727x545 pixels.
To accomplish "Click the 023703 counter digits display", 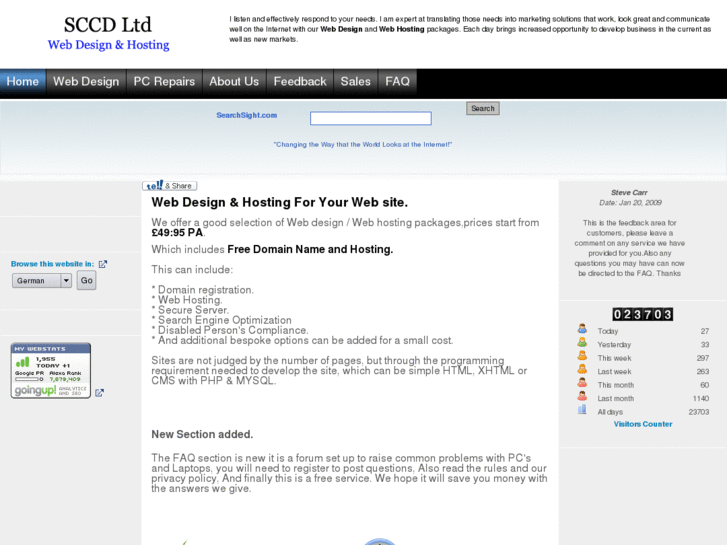I will click(x=643, y=314).
